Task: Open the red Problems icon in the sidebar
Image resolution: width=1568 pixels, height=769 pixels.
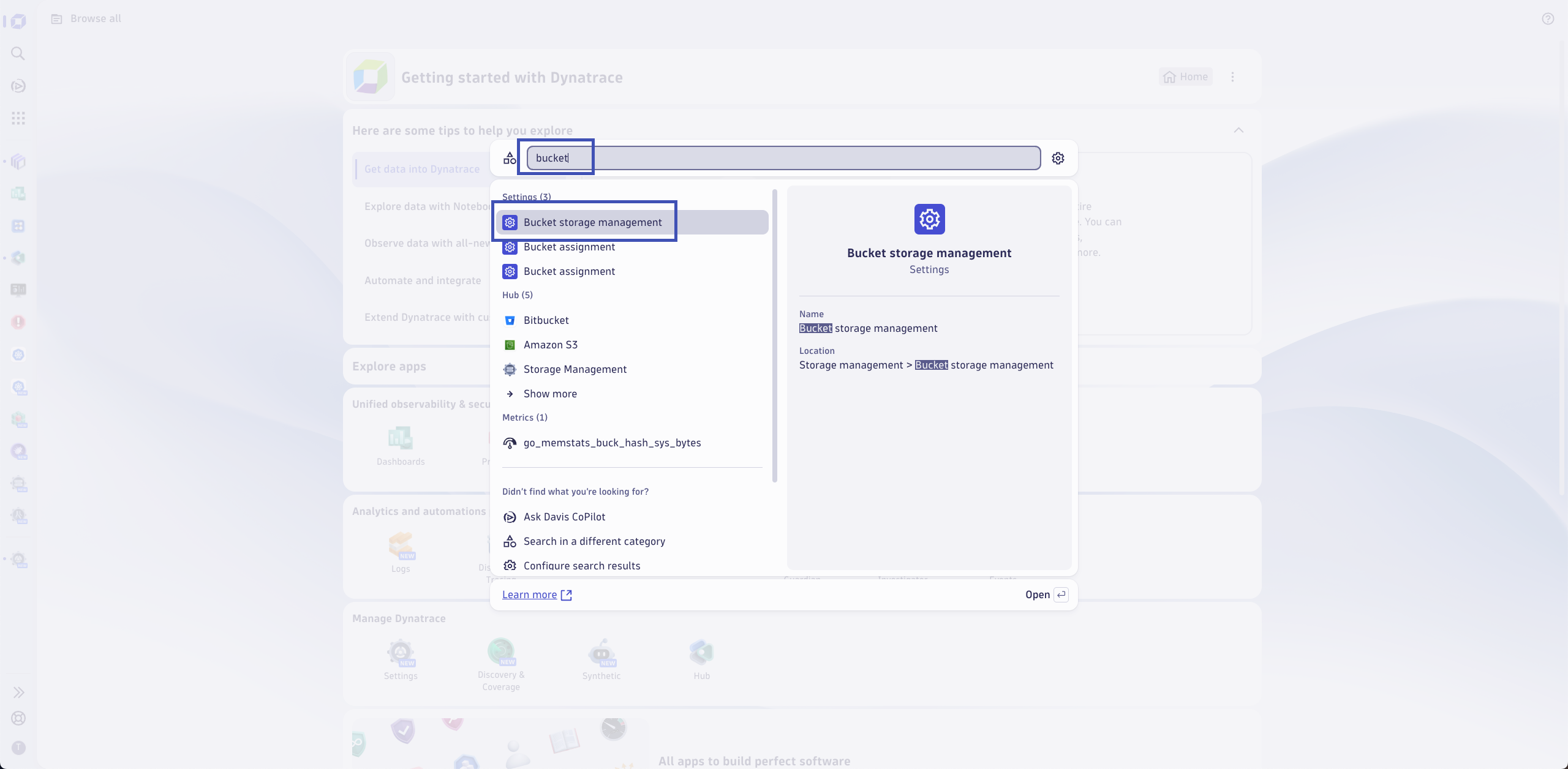Action: click(18, 322)
